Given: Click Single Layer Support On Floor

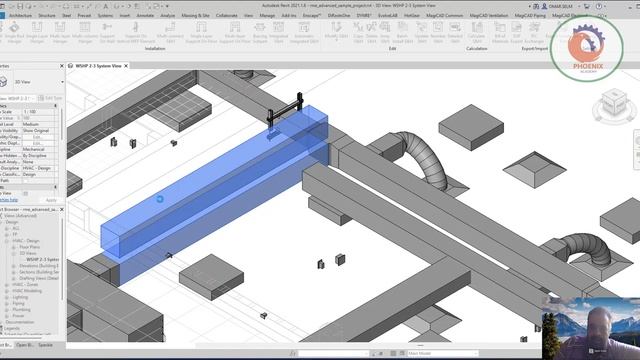Looking at the screenshot, I should tap(201, 33).
